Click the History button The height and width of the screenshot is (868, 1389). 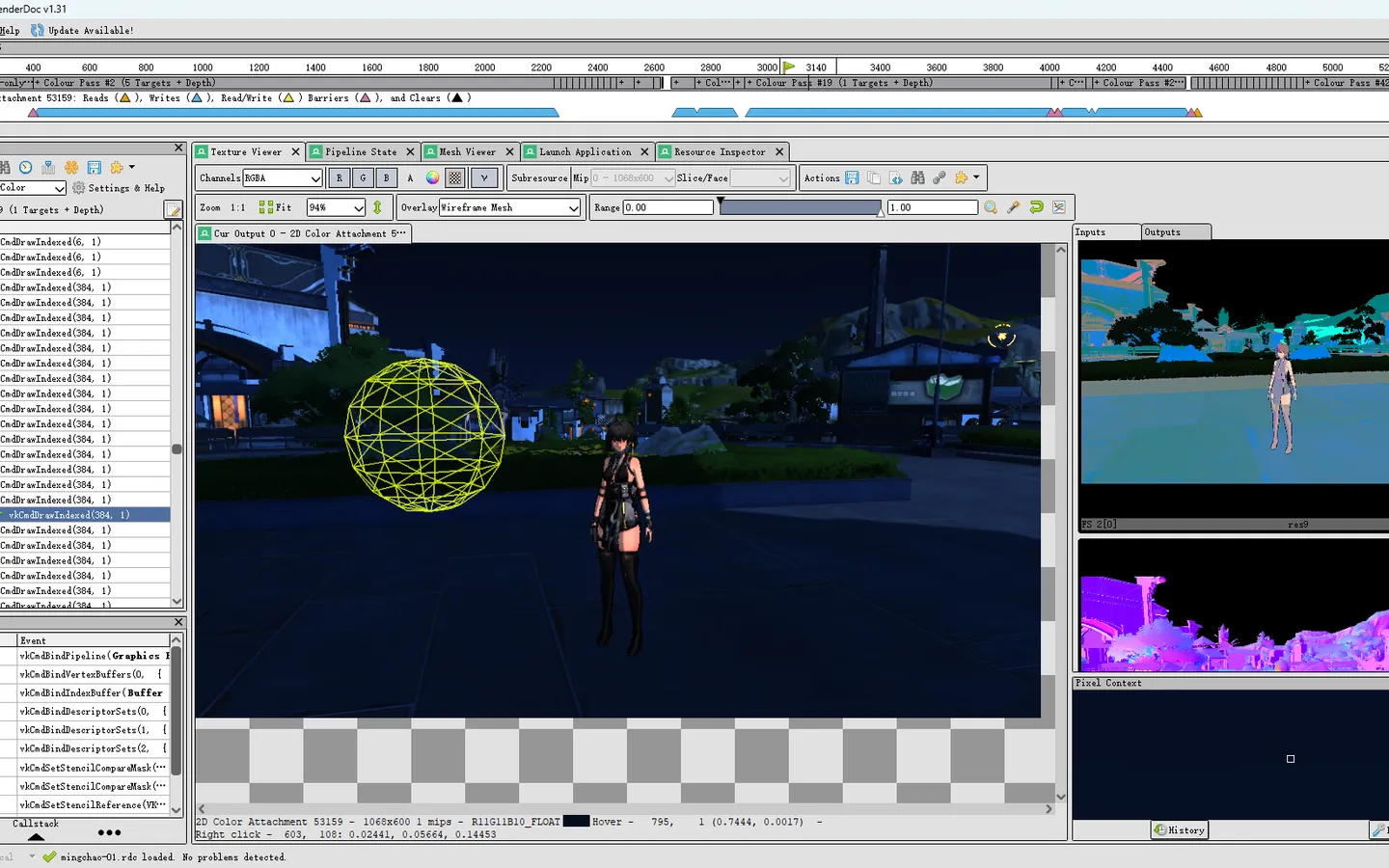(1180, 830)
